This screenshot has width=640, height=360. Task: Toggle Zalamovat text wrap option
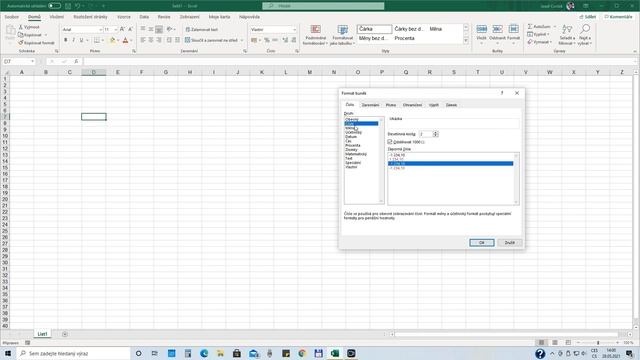point(202,29)
